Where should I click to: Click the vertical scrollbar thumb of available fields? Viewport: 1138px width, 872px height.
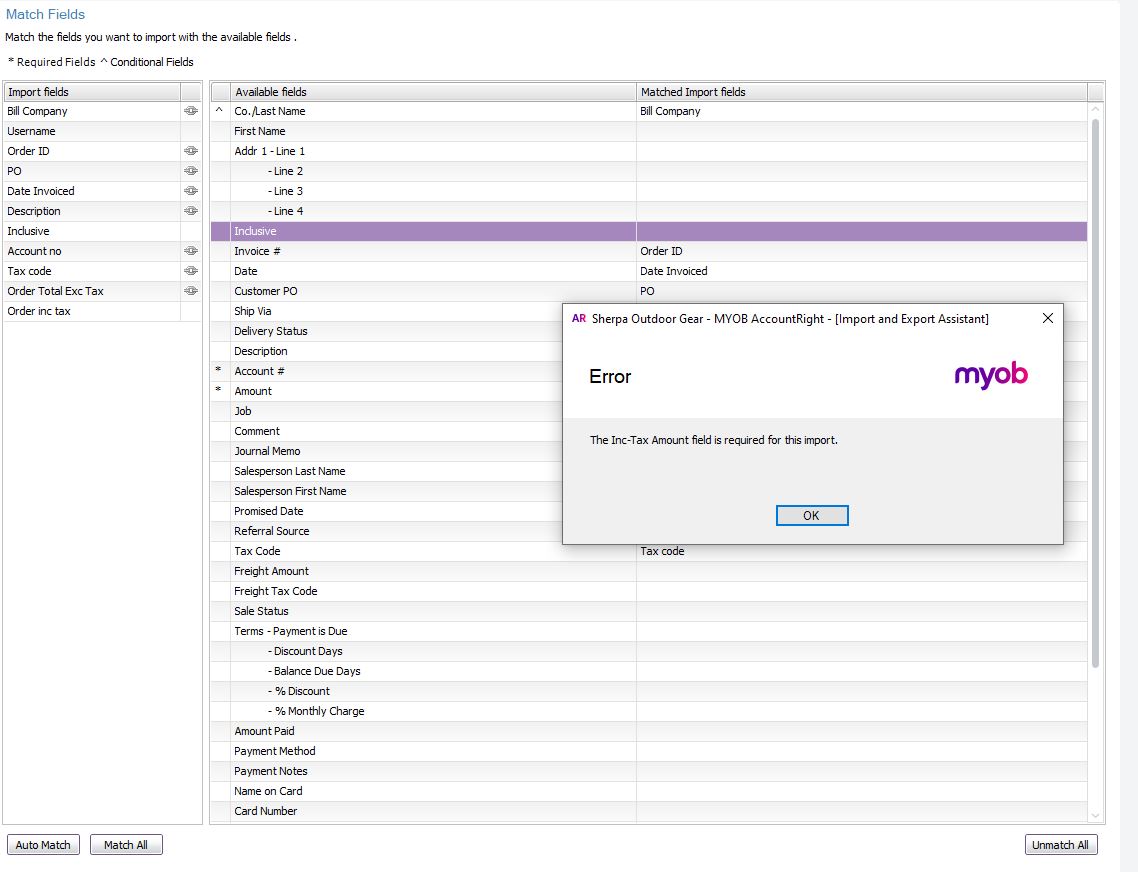pos(1095,394)
